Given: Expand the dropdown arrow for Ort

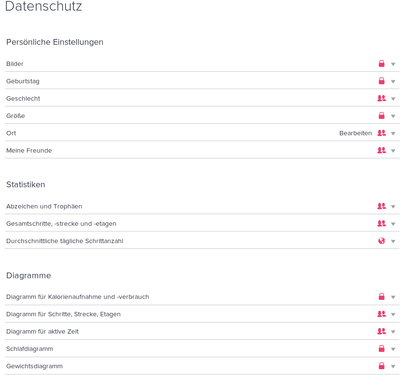Looking at the screenshot, I should point(393,133).
